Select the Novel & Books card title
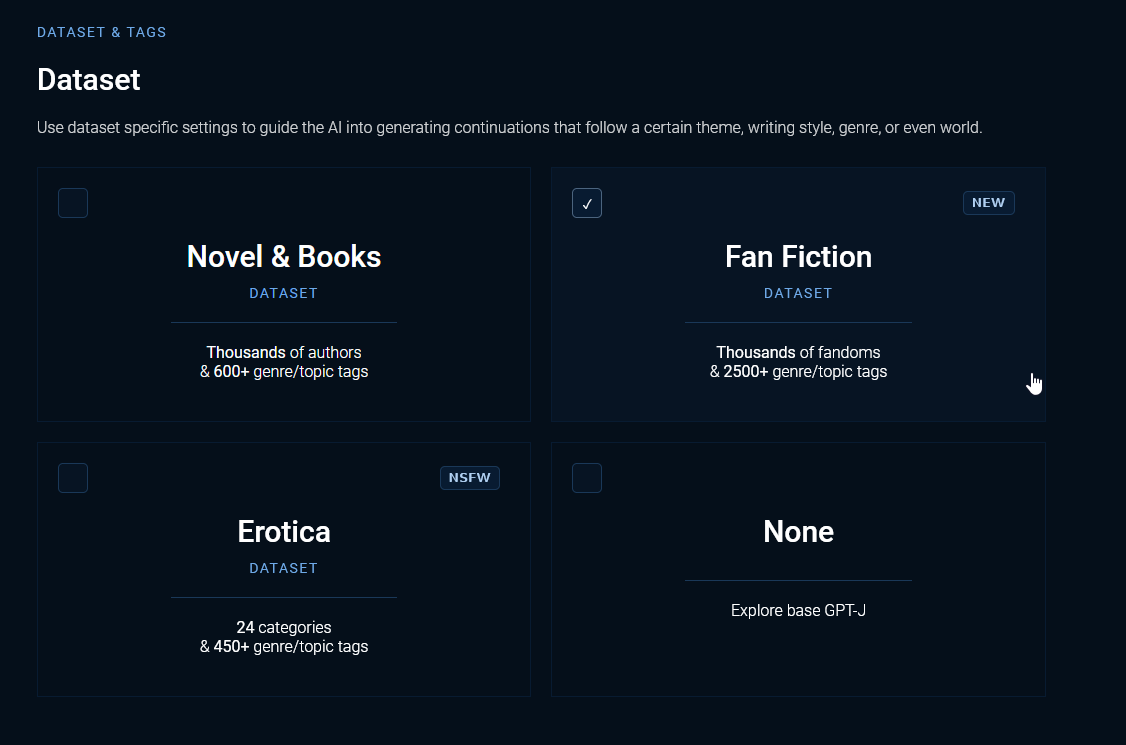 point(284,257)
